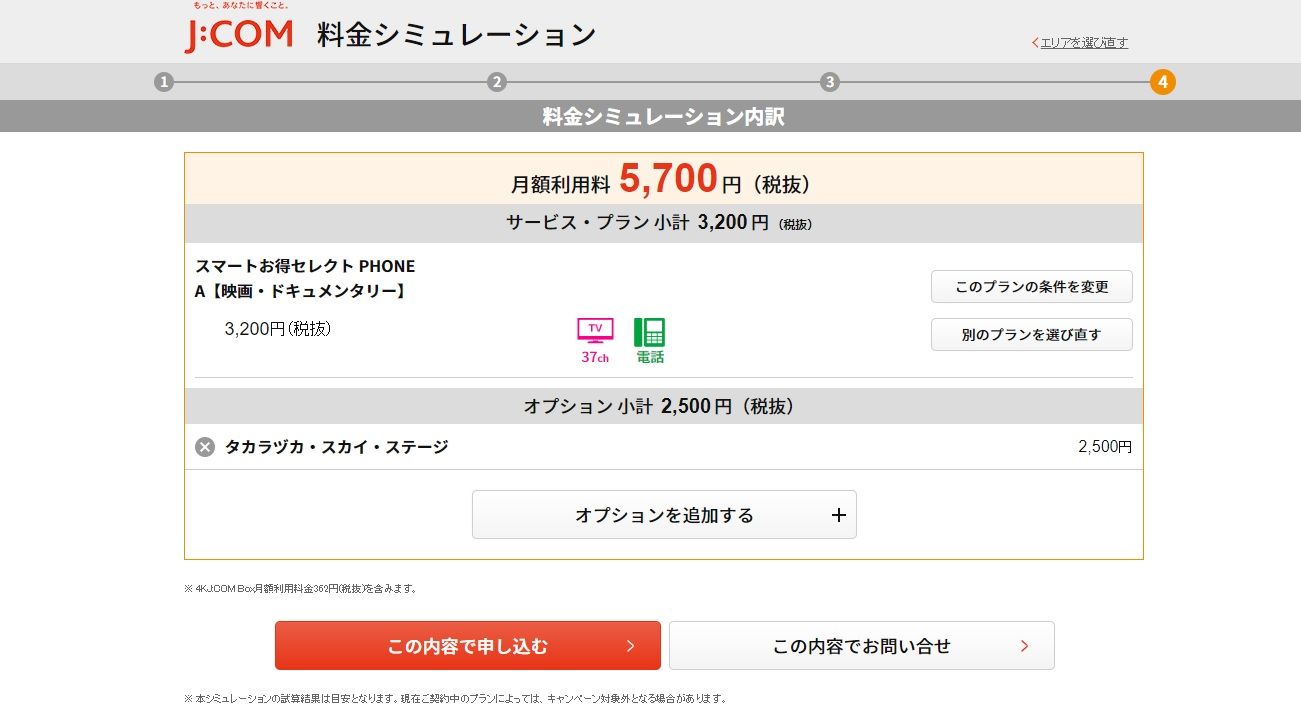Click the オプション 小計 2,500円 row
The width and height of the screenshot is (1301, 728).
664,406
